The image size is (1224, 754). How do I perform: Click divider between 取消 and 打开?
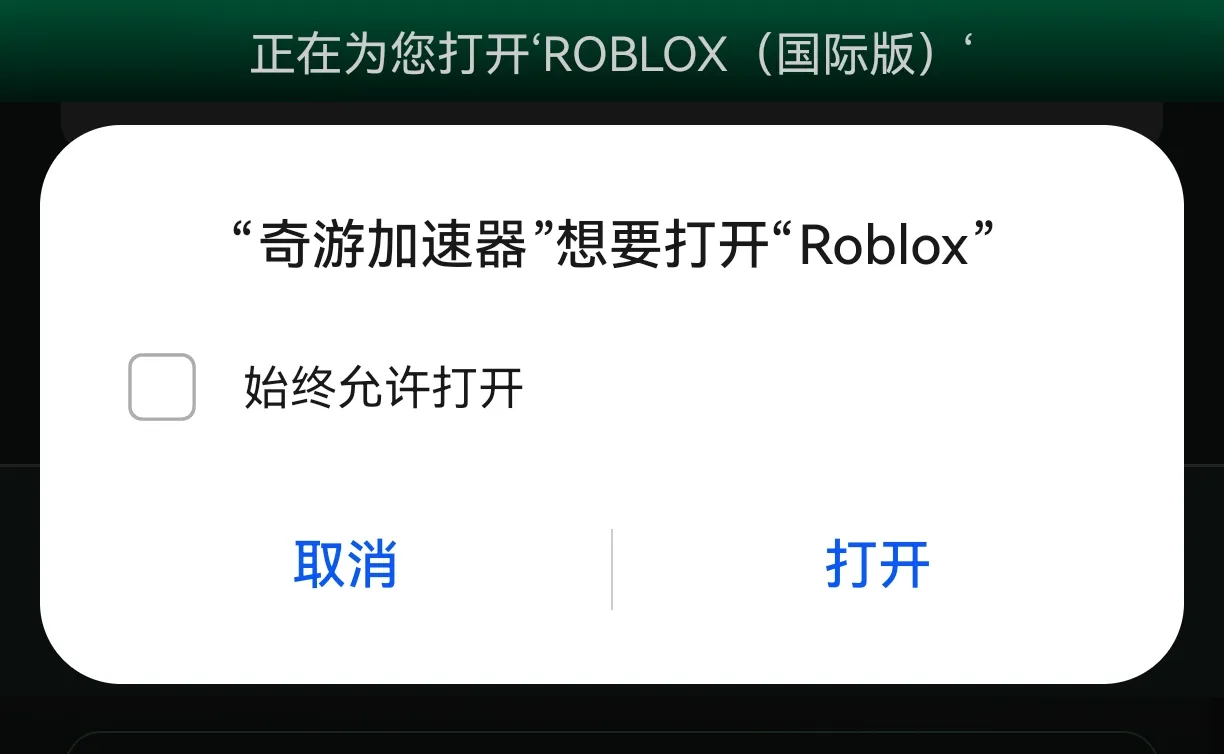coord(612,569)
